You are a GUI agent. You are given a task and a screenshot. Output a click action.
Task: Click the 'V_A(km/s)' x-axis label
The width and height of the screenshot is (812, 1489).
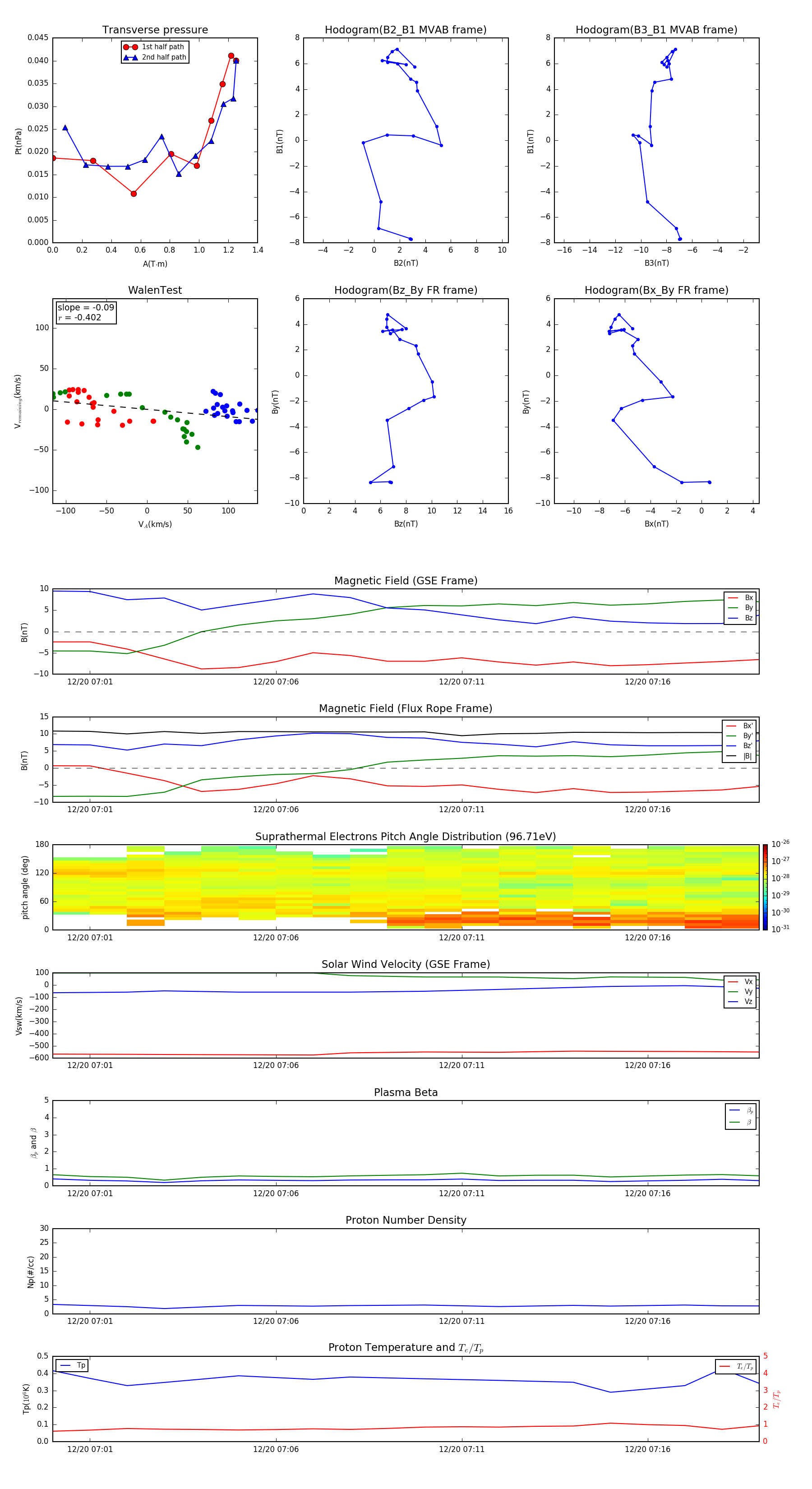pyautogui.click(x=155, y=524)
